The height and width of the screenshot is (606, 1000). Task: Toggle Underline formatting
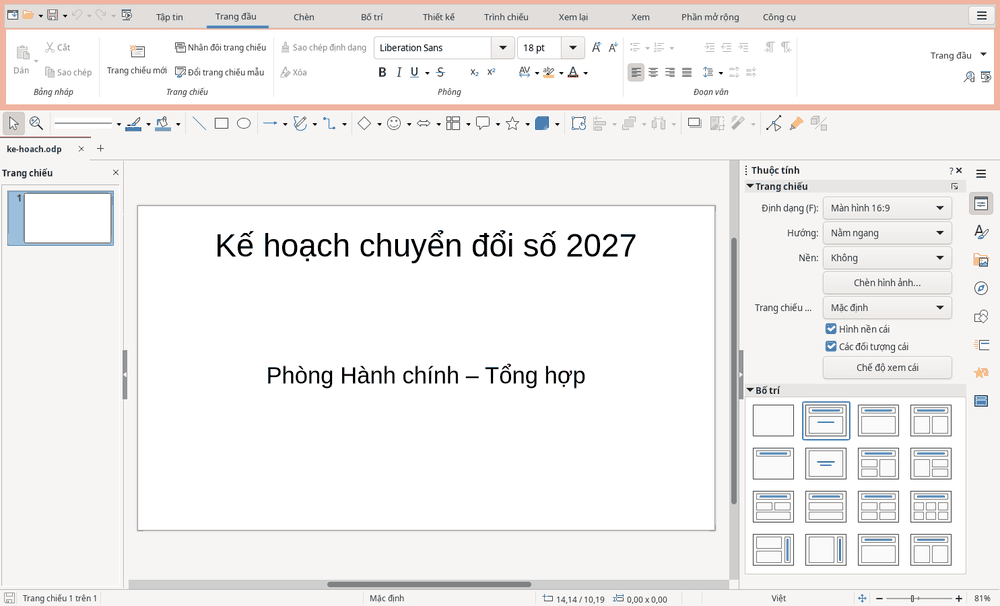coord(415,72)
